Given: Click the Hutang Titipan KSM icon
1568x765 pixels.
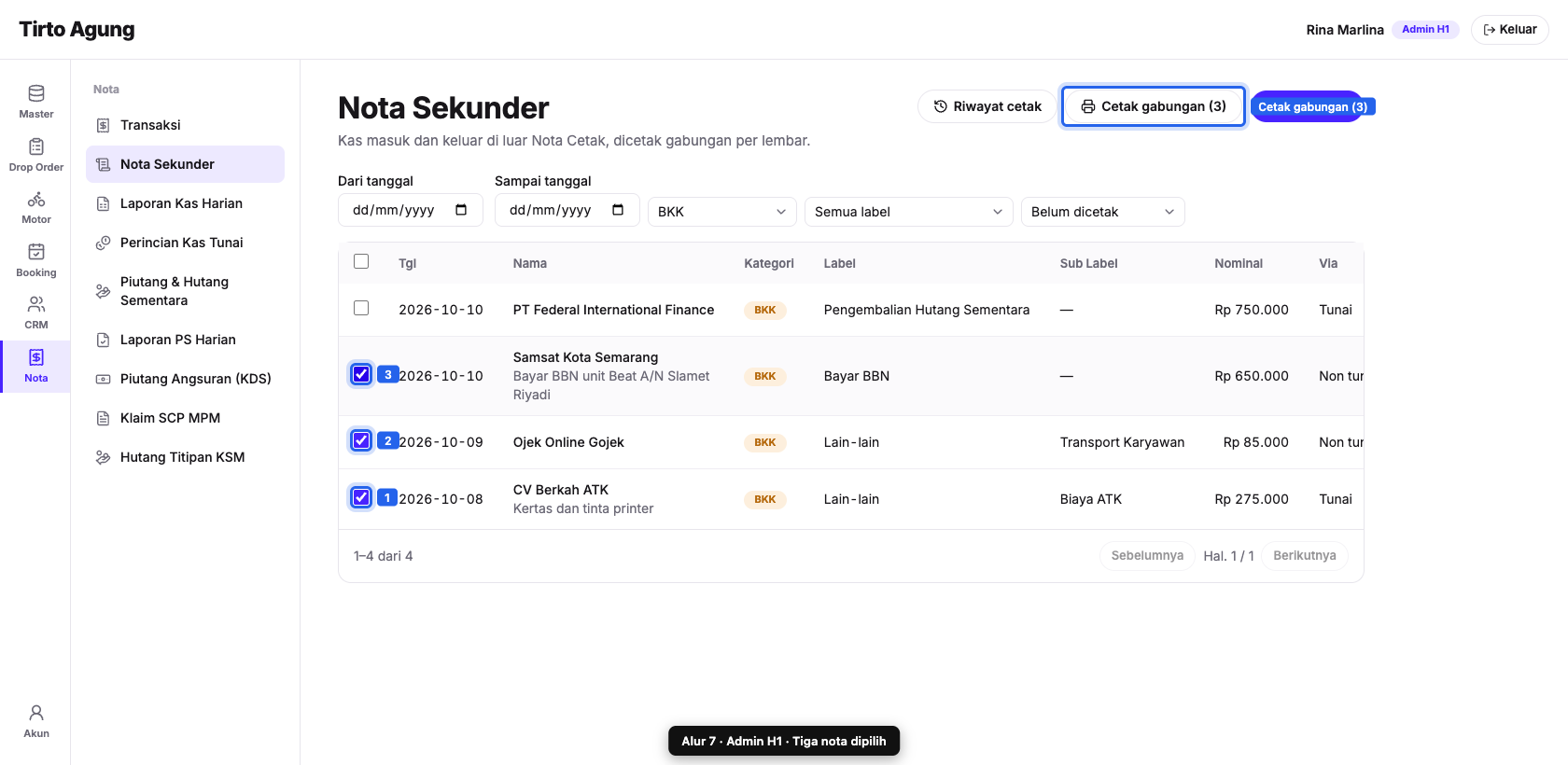Looking at the screenshot, I should tap(104, 457).
